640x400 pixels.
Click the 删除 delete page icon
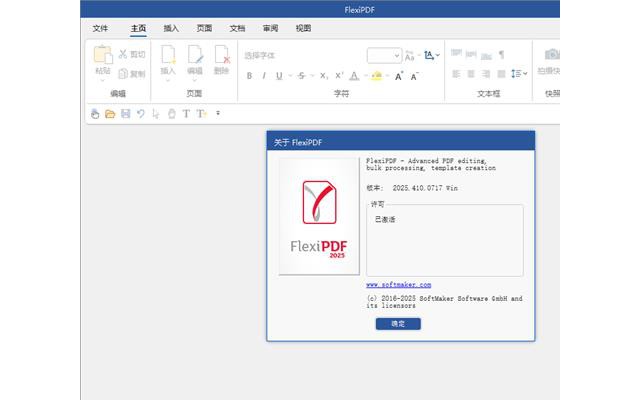pos(222,55)
